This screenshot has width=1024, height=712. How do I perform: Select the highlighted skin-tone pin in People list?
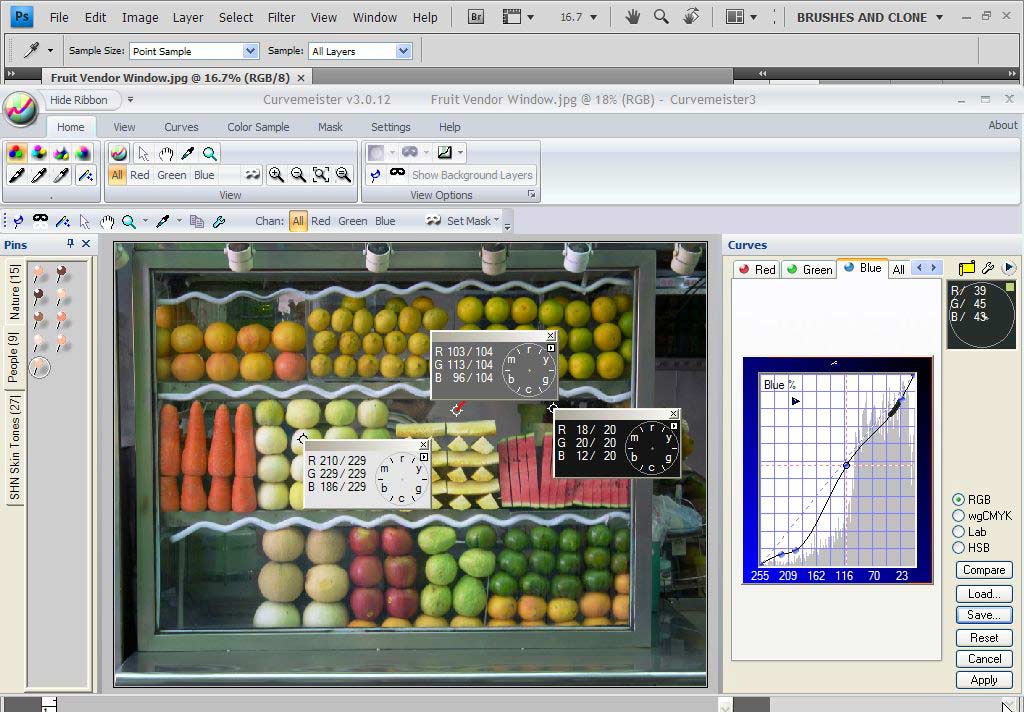[x=40, y=366]
